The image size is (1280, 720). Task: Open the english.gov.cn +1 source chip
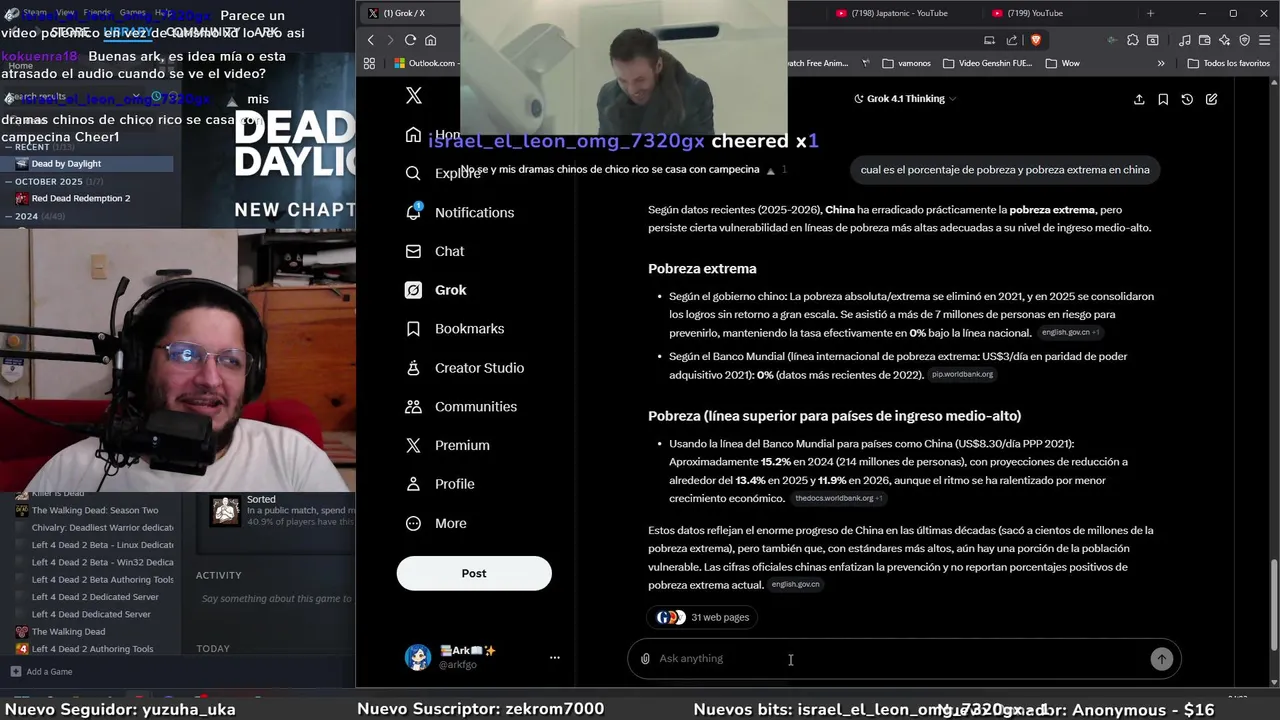click(1070, 332)
